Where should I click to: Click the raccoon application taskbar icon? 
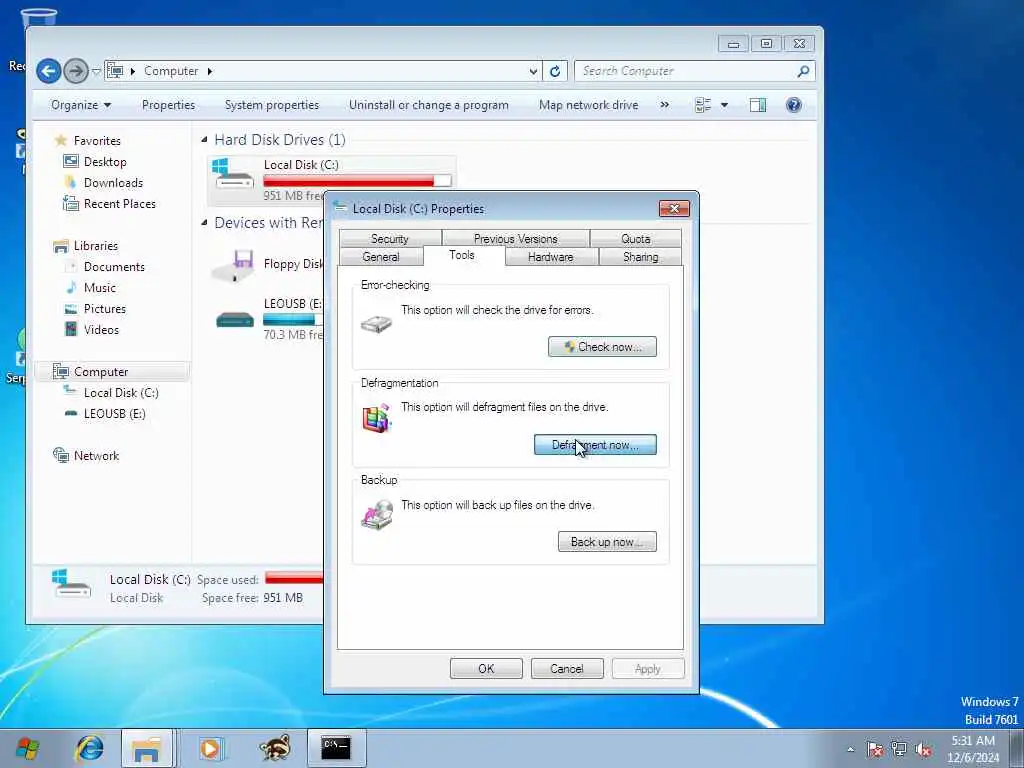(274, 748)
